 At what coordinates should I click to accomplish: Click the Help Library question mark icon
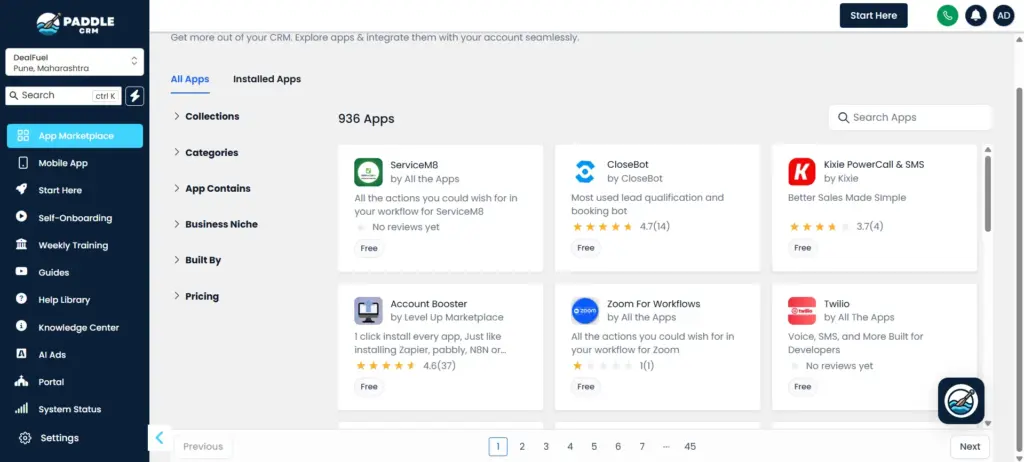(x=22, y=299)
